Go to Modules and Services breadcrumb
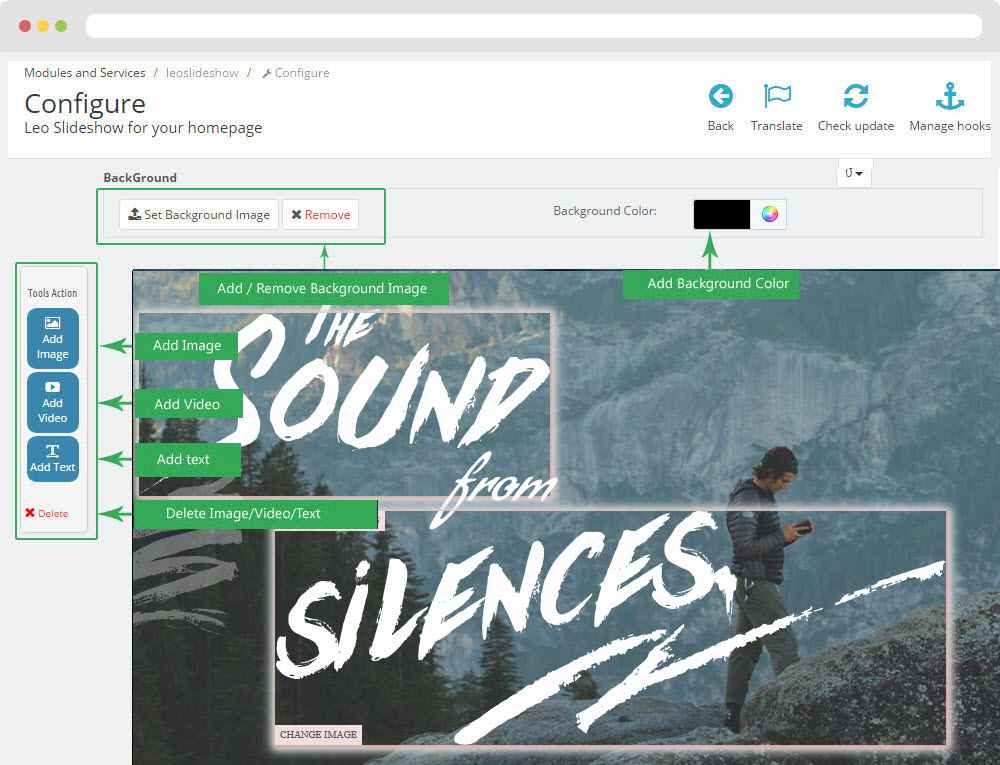The width and height of the screenshot is (1000, 765). coord(85,73)
